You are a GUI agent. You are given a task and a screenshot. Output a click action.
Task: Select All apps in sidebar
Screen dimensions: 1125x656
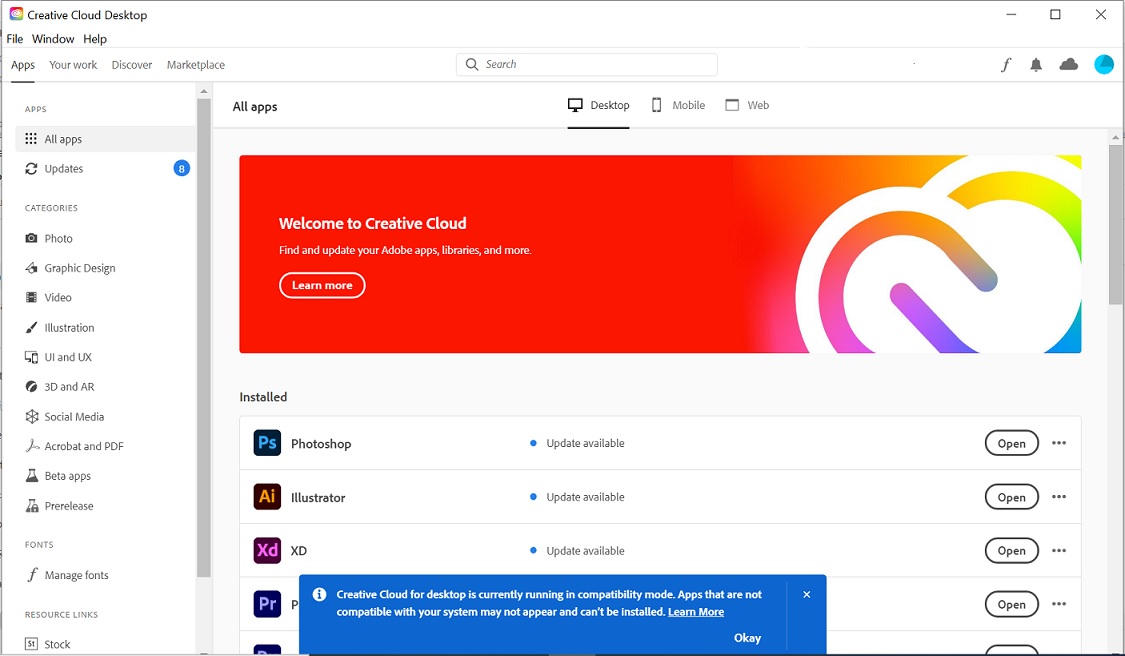[x=105, y=139]
